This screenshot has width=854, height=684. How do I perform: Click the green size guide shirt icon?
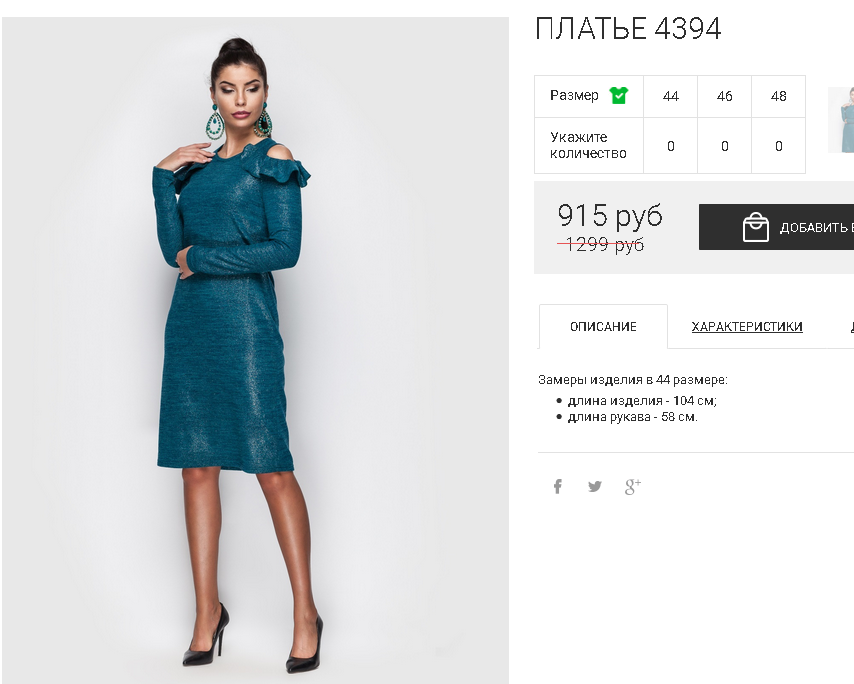pyautogui.click(x=619, y=95)
